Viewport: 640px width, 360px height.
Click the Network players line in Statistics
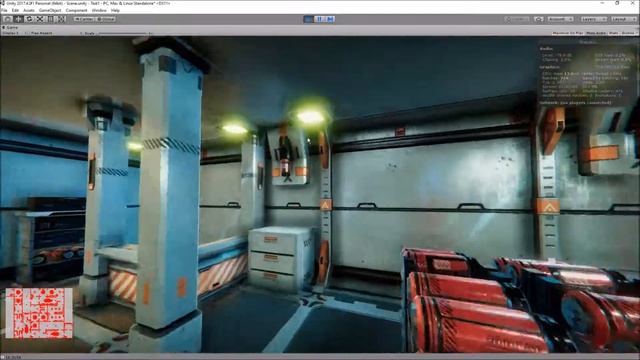[x=576, y=103]
